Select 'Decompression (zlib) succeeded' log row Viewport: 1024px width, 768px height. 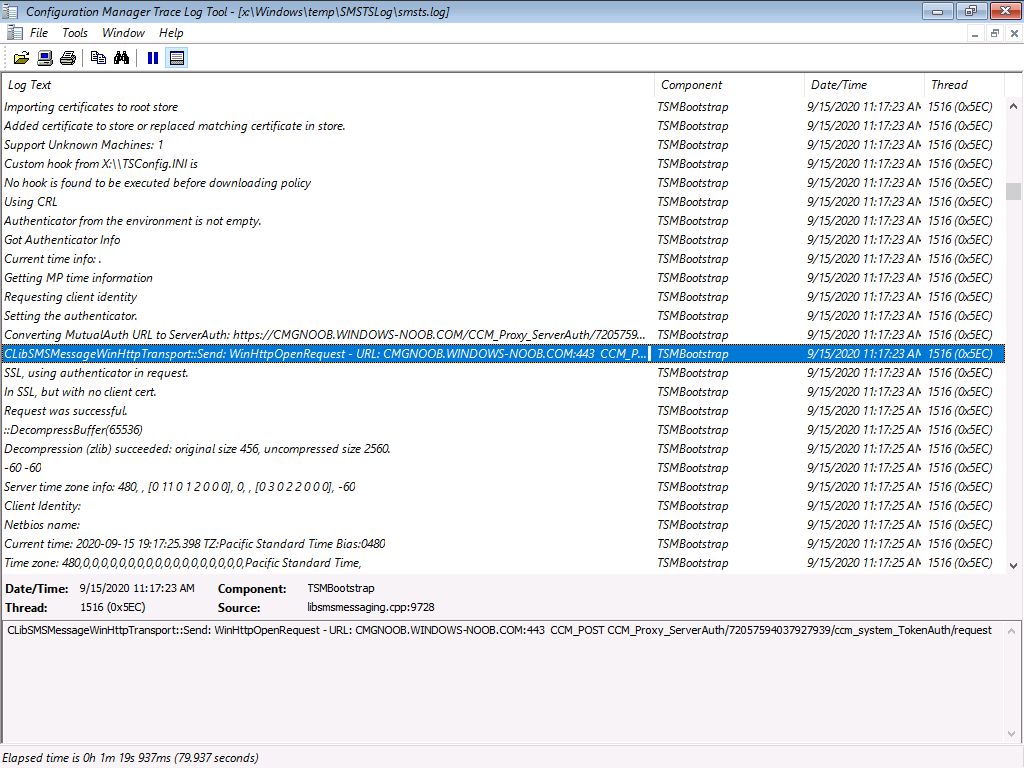coord(503,449)
